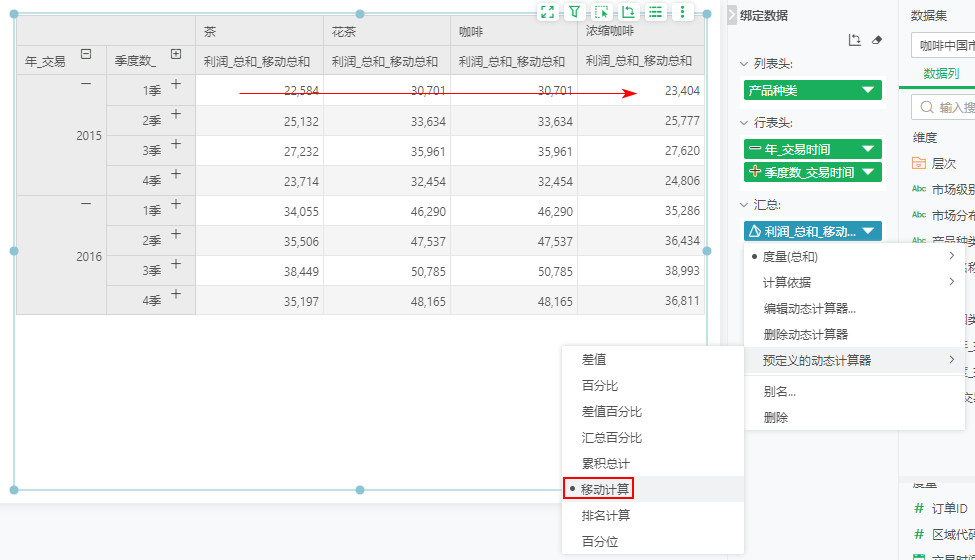Viewport: 975px width, 560px height.
Task: Open the three-dot more options icon
Action: coord(682,12)
